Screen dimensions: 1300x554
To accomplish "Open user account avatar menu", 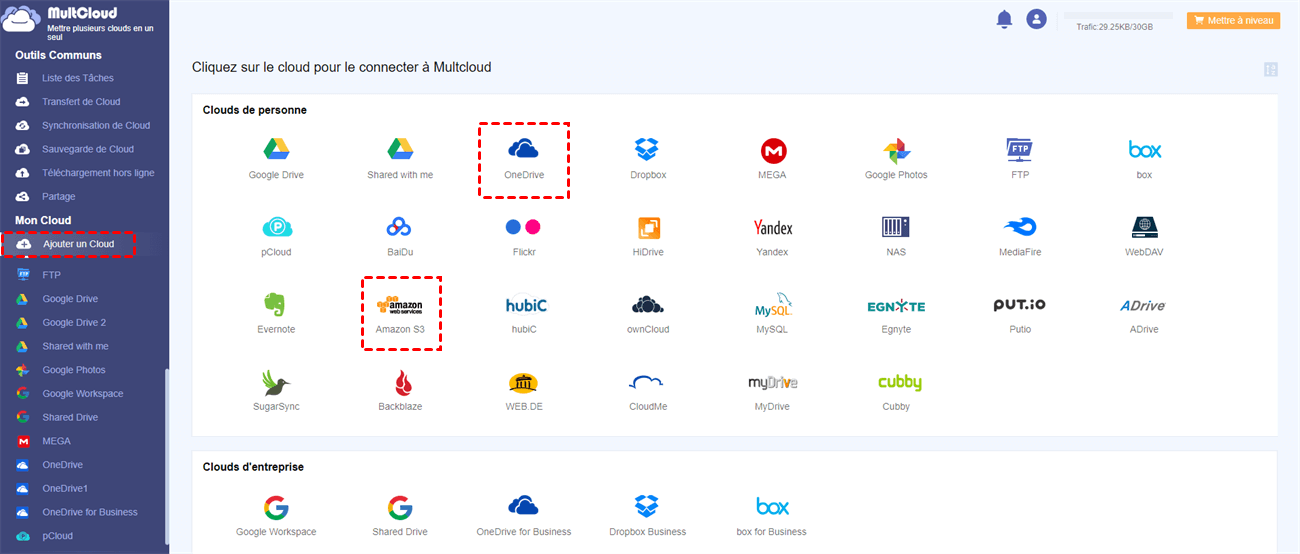I will click(1037, 19).
